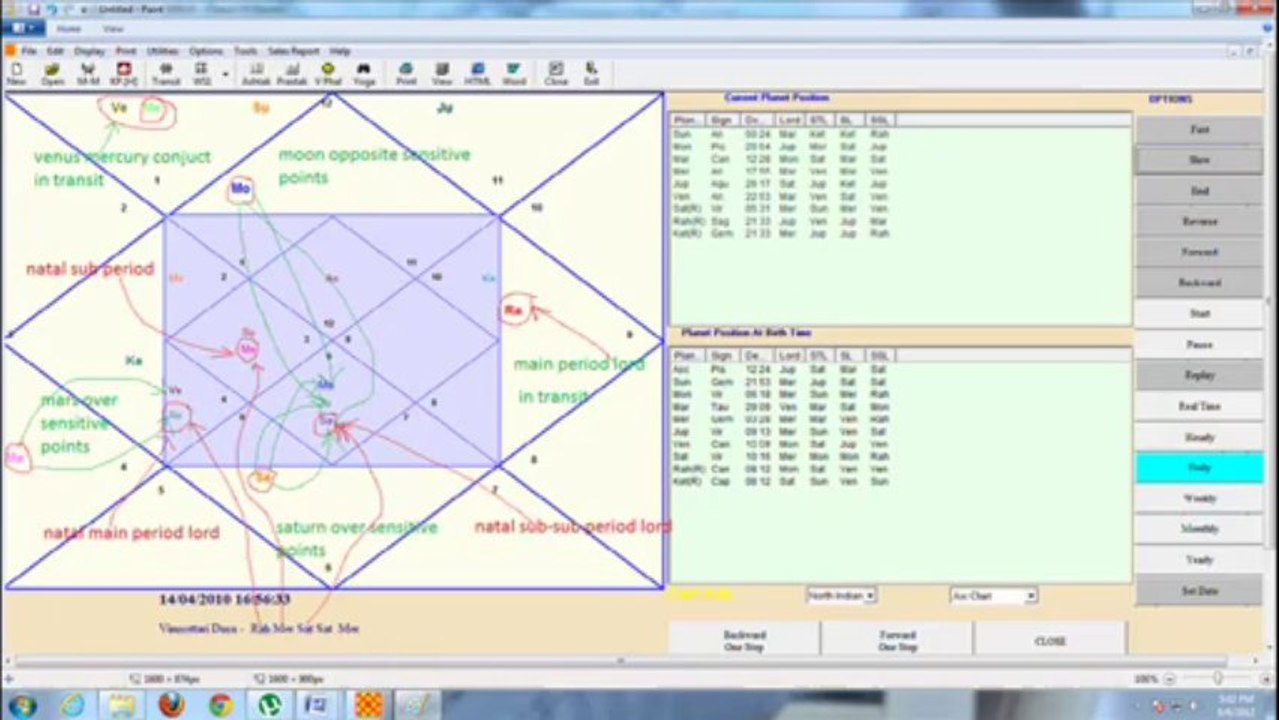Click the End button
Image resolution: width=1279 pixels, height=720 pixels.
point(1199,191)
